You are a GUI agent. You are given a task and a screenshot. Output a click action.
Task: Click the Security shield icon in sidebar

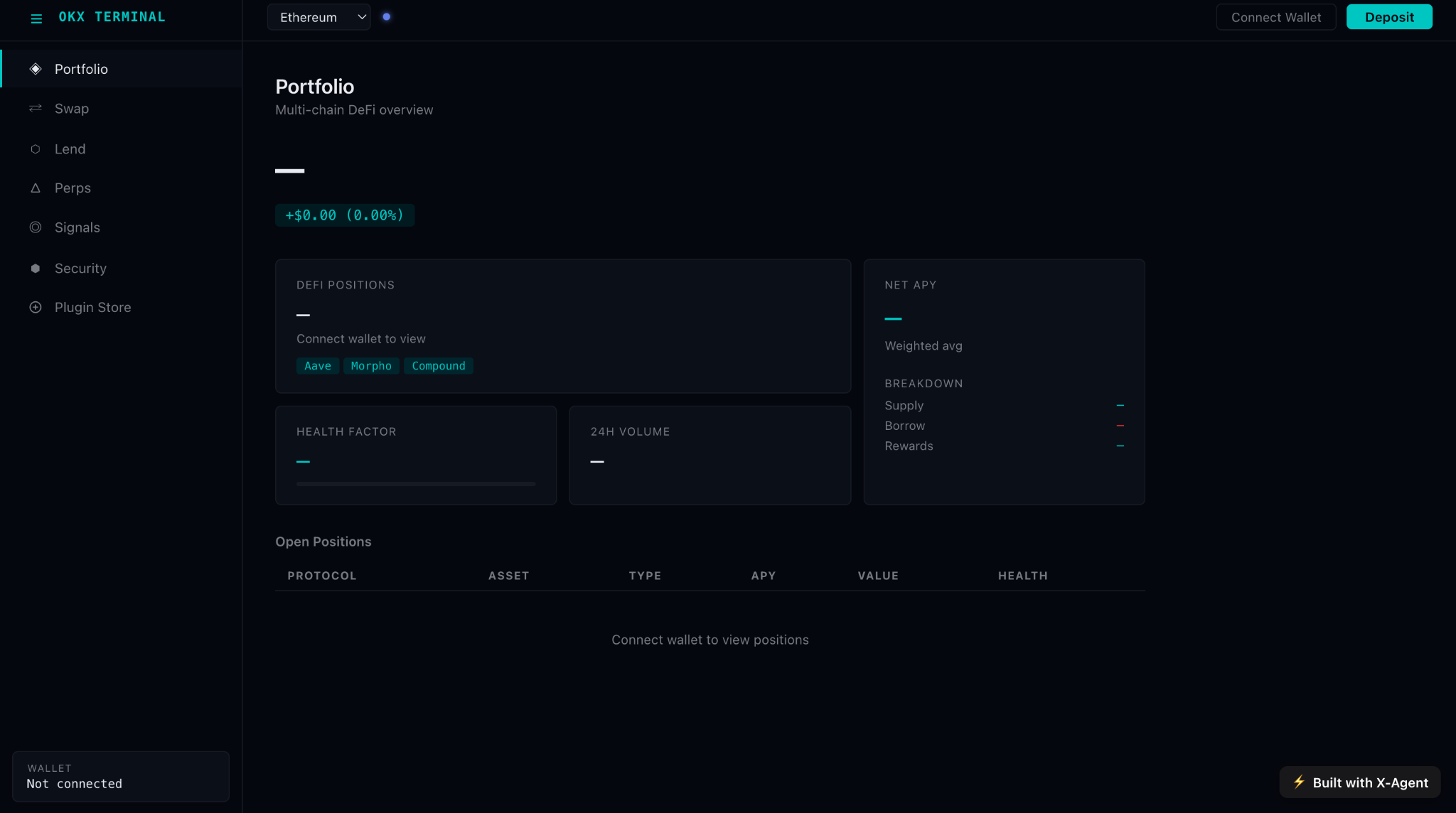click(x=36, y=269)
